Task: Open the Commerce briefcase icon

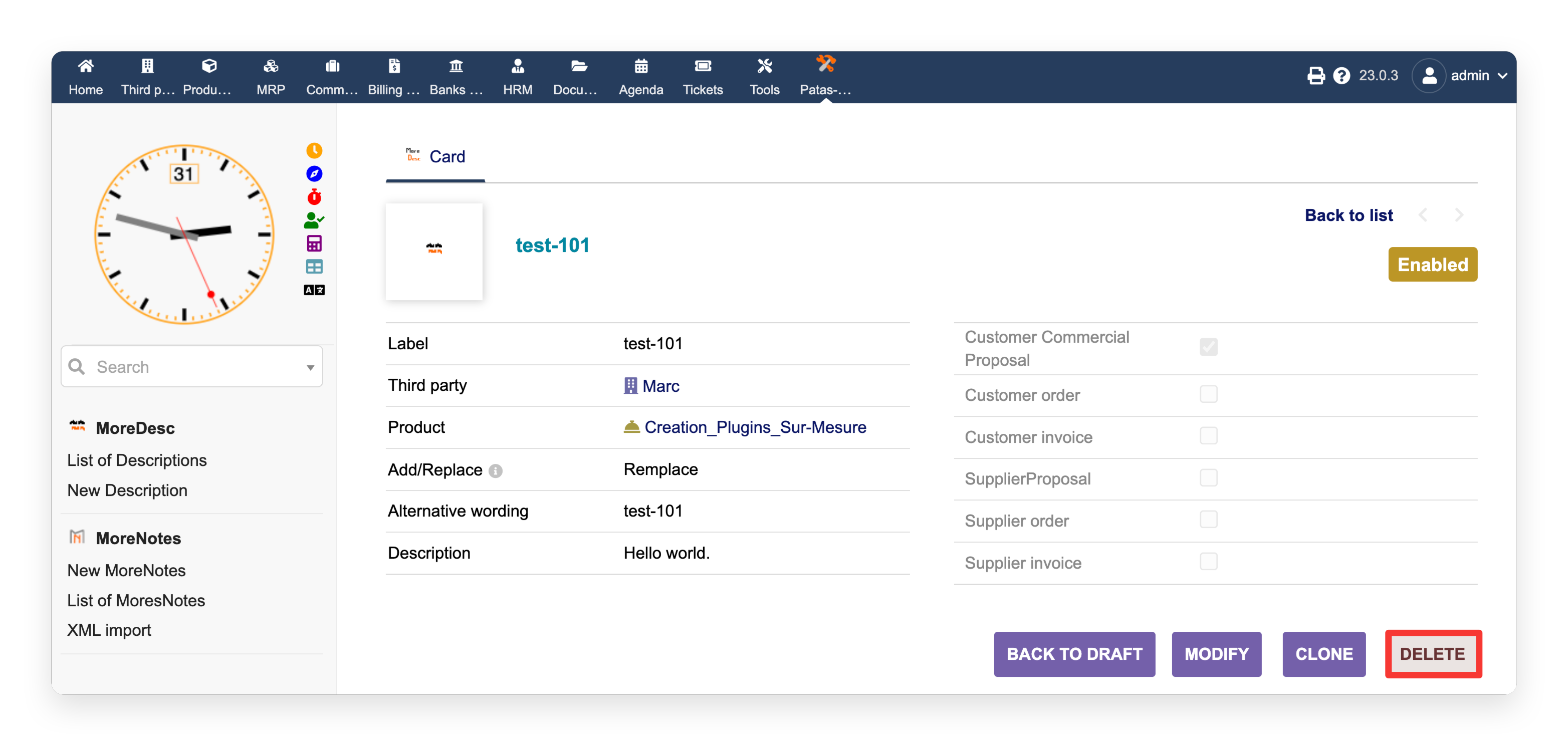Action: tap(332, 66)
